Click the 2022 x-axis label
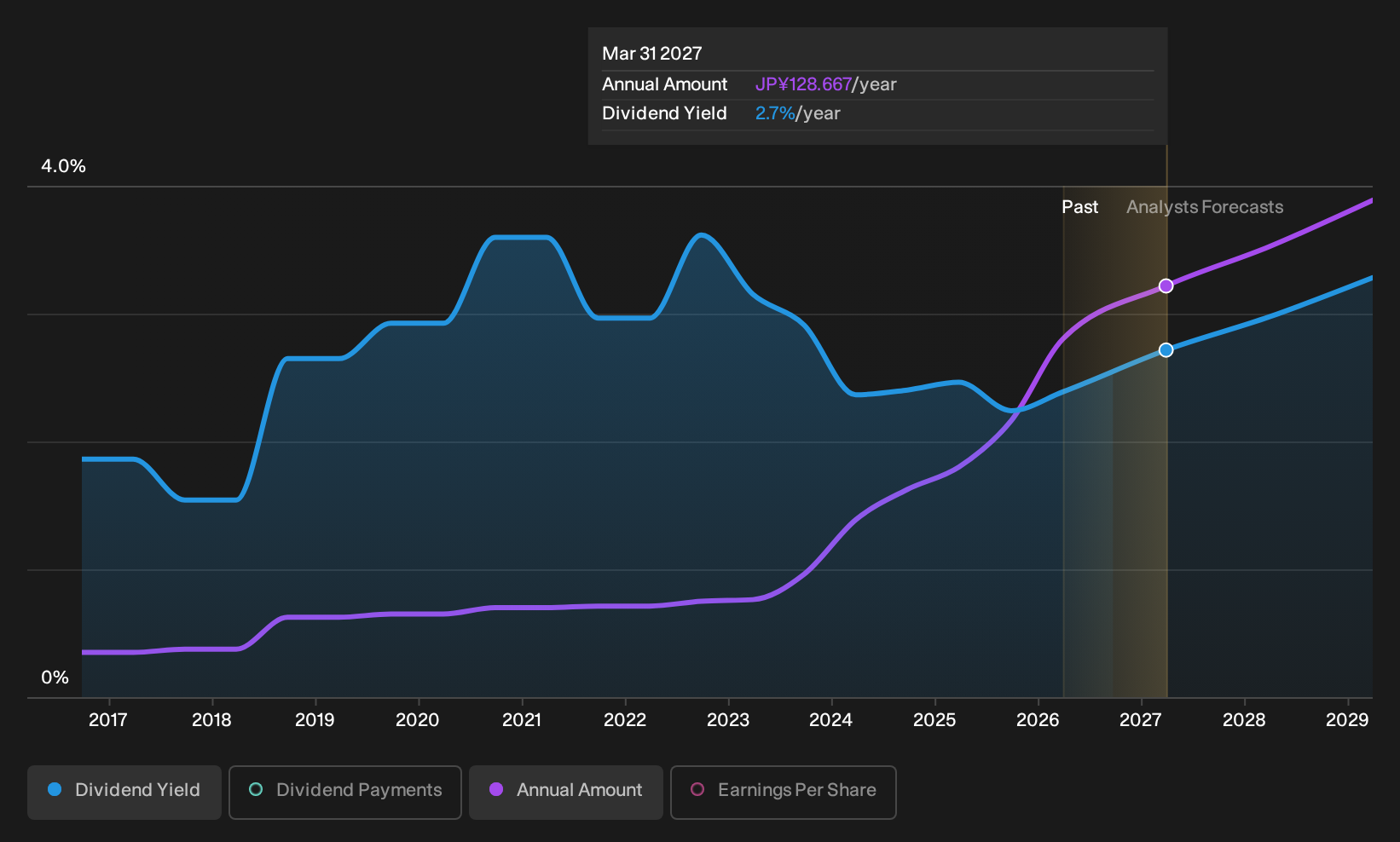The width and height of the screenshot is (1400, 842). [625, 720]
